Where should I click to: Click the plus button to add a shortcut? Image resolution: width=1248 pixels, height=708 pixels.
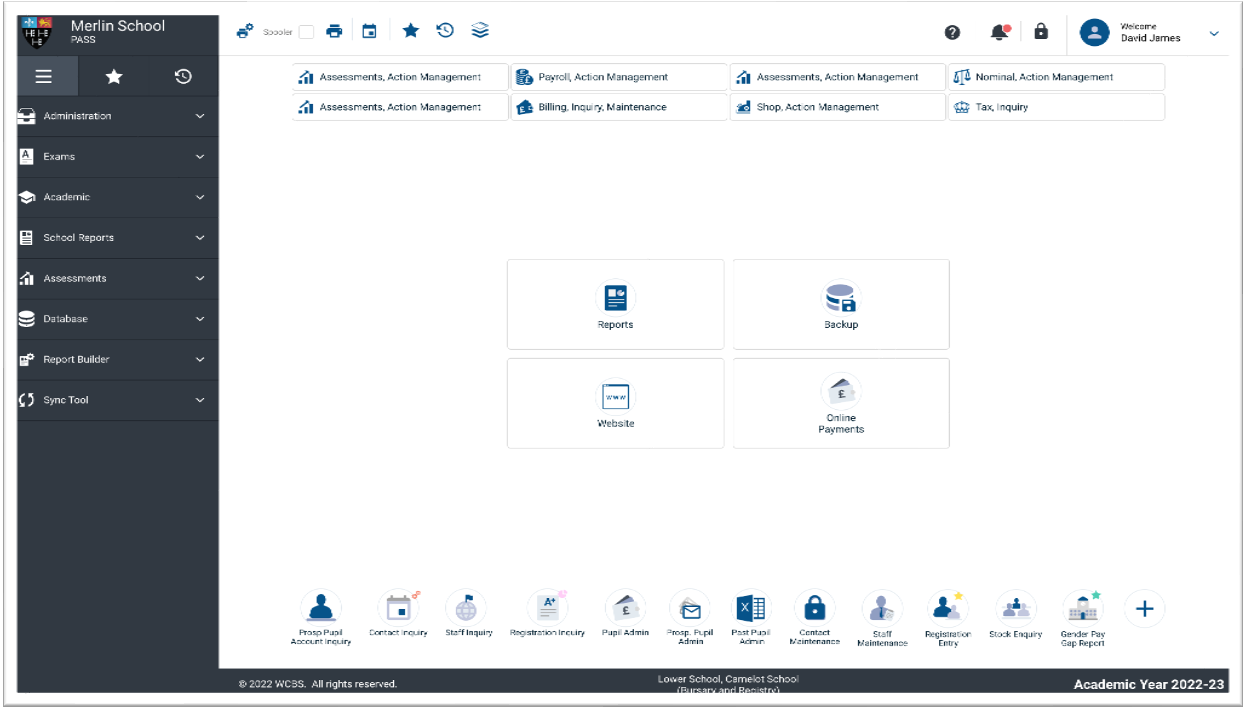(x=1144, y=608)
